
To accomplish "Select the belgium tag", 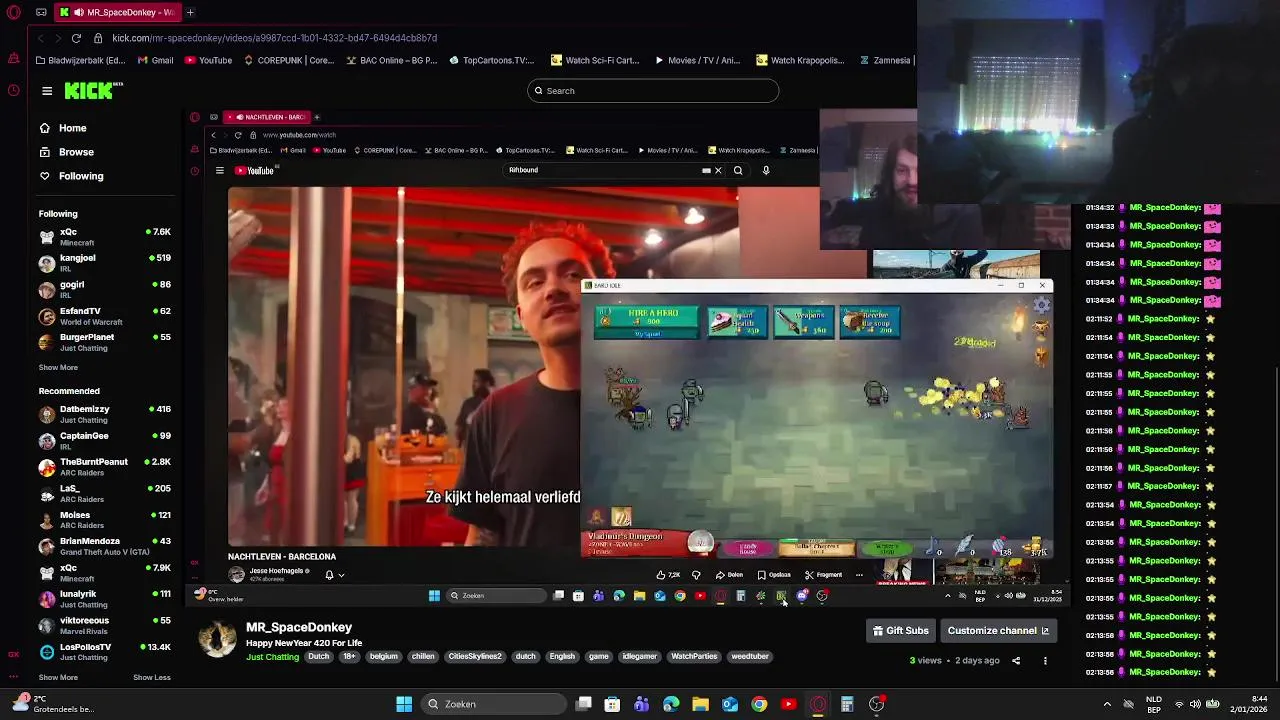I will [x=384, y=657].
